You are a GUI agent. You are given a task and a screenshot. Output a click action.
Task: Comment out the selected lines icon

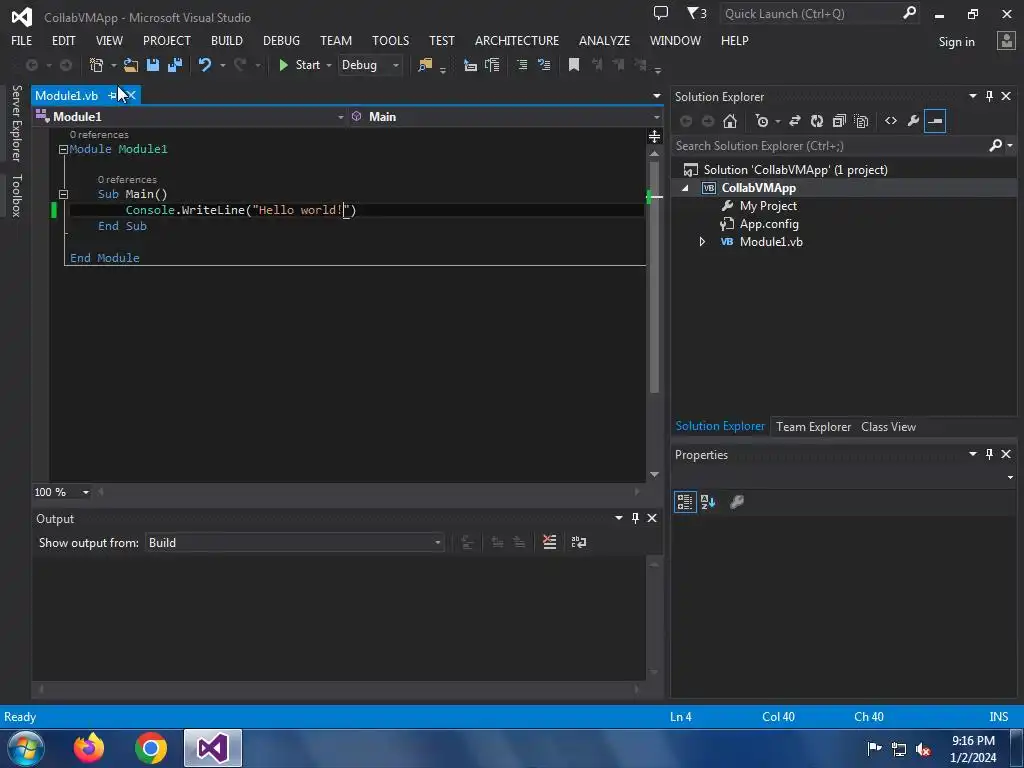point(522,65)
